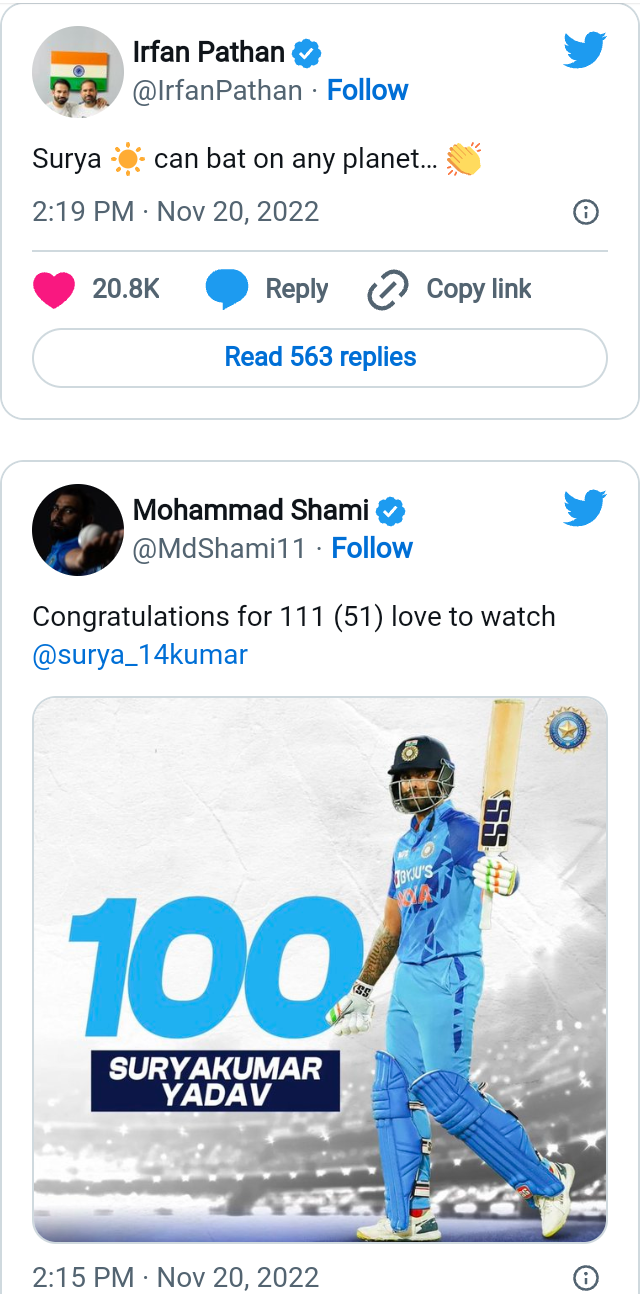Viewport: 640px width, 1294px height.
Task: Click the Mohammad Shami display name
Action: click(251, 510)
